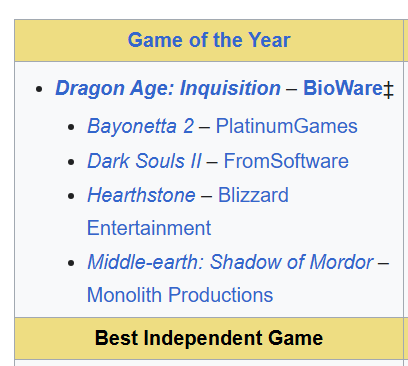Visit the PlatinumGames page
Viewport: 408px width, 366px height.
click(287, 126)
